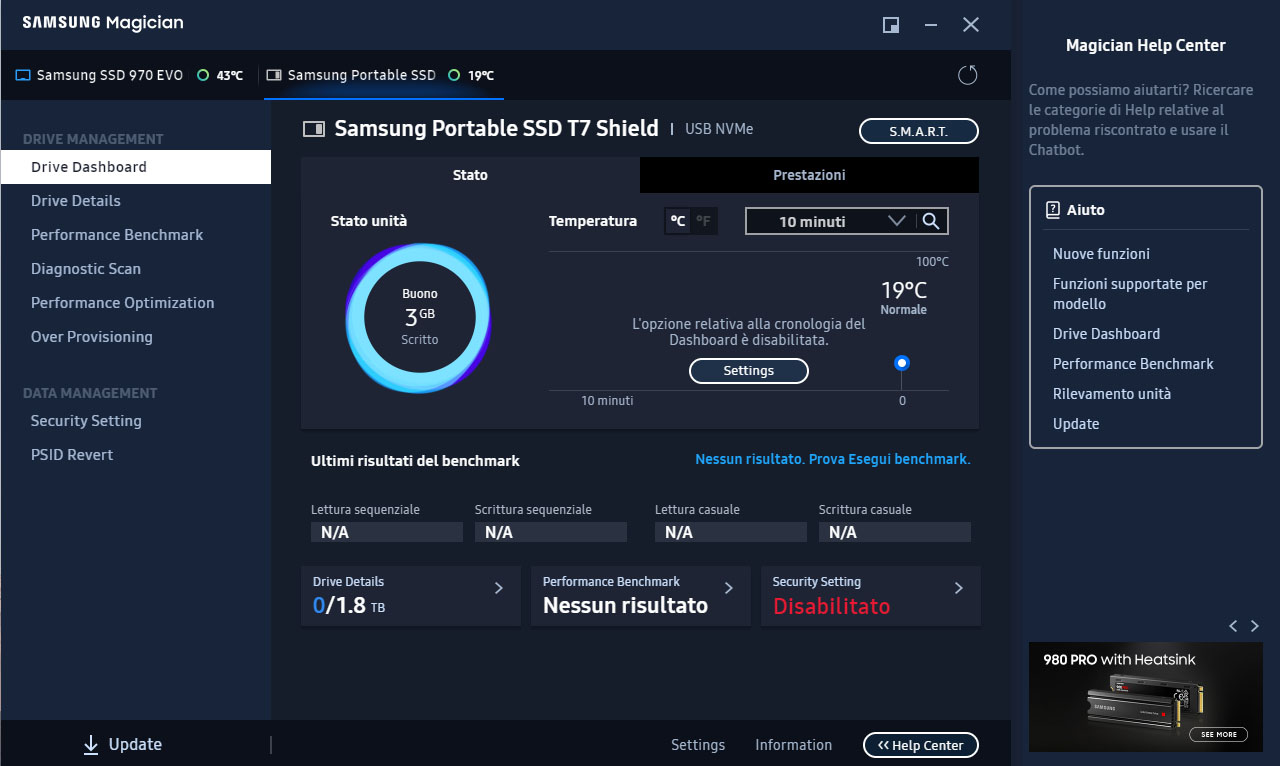The width and height of the screenshot is (1280, 766).
Task: Click the Help Center collapse button
Action: 920,745
